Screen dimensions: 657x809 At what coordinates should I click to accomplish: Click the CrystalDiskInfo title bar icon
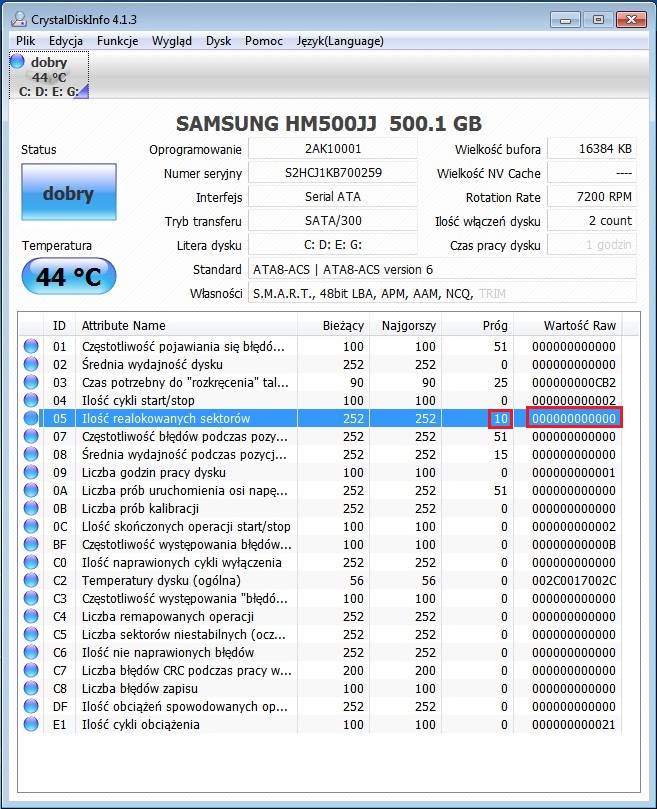pyautogui.click(x=19, y=19)
